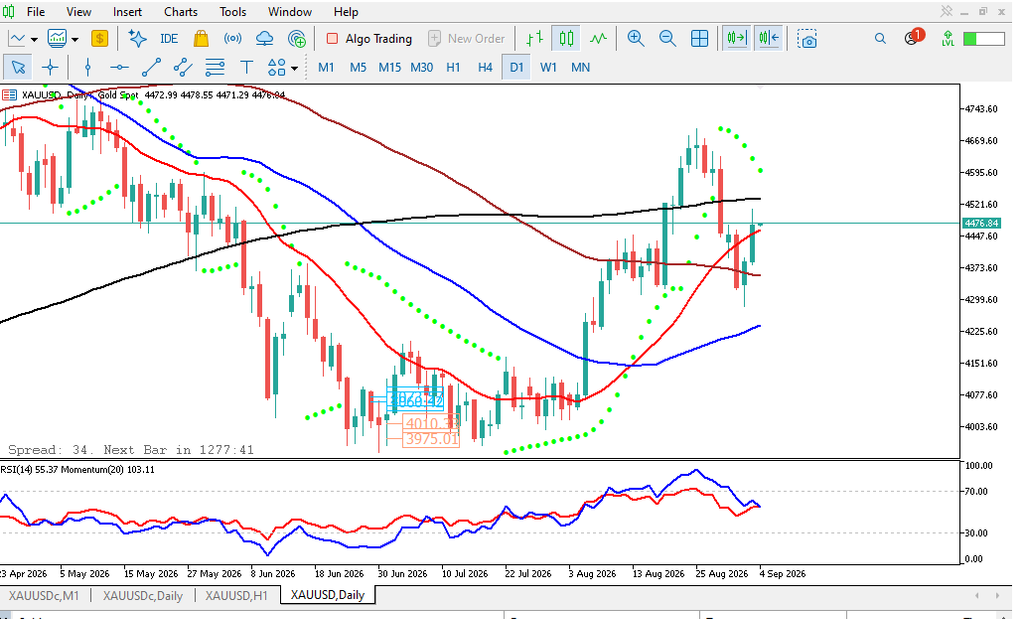Open the IDE MetaEditor button
This screenshot has height=619, width=1024.
pyautogui.click(x=169, y=39)
